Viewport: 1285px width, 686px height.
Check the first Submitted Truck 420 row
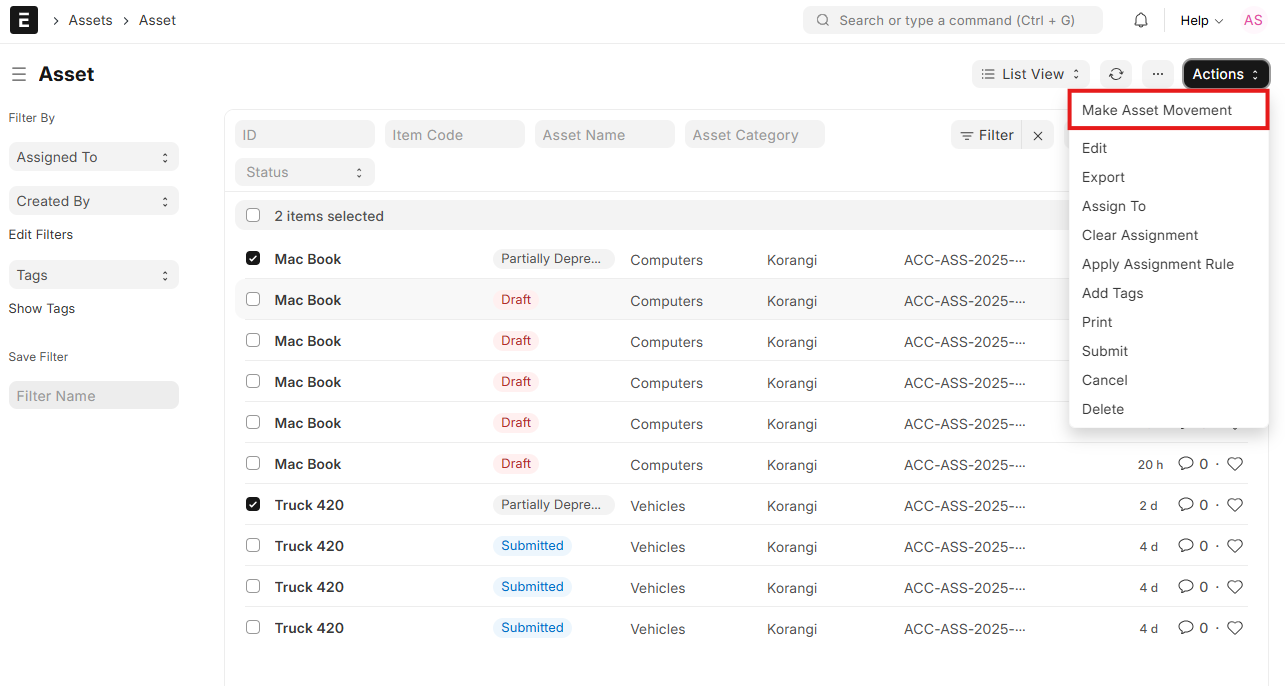click(x=253, y=545)
